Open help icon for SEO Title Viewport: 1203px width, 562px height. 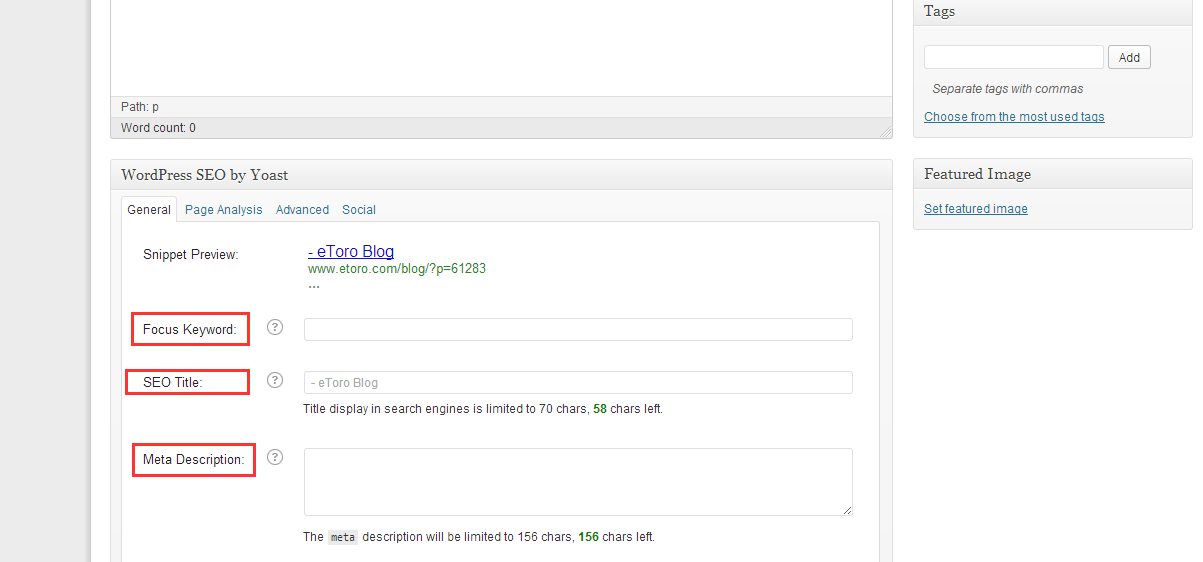(x=276, y=380)
